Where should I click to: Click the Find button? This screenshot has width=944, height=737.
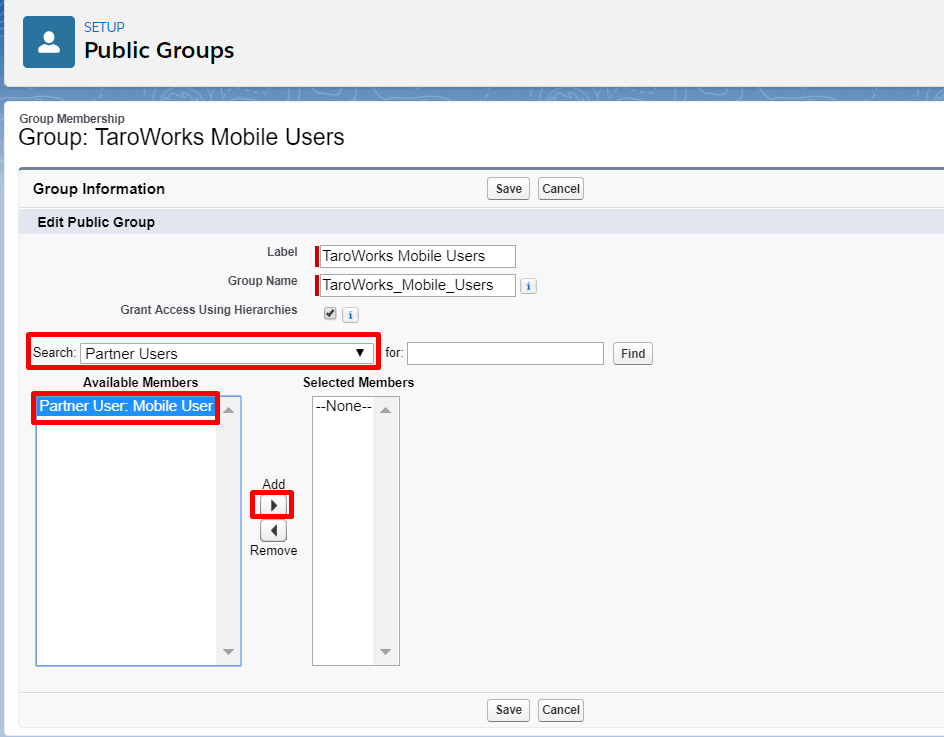point(633,353)
